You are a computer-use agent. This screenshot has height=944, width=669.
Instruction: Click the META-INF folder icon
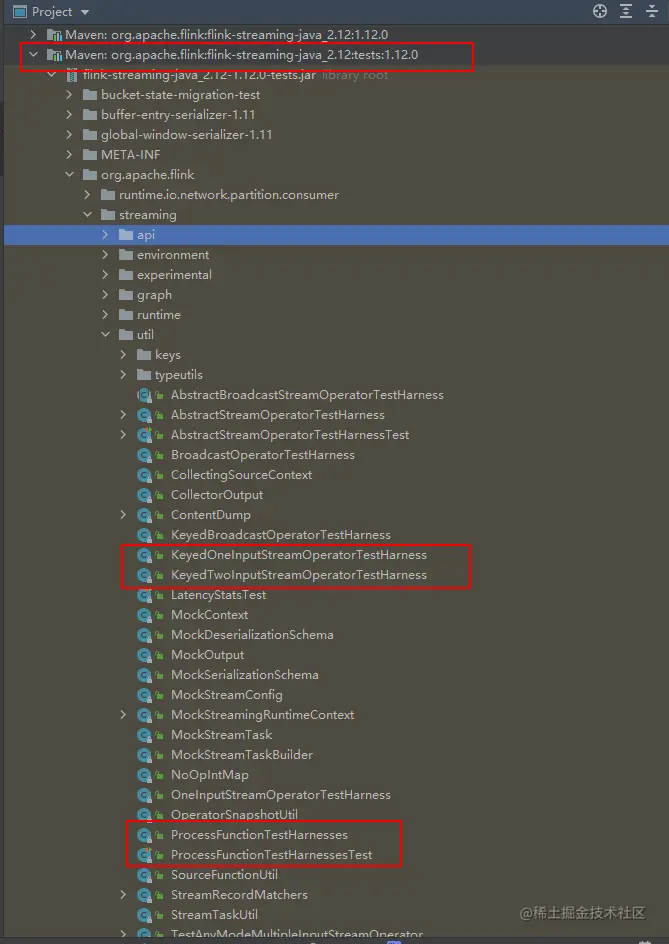coord(90,154)
